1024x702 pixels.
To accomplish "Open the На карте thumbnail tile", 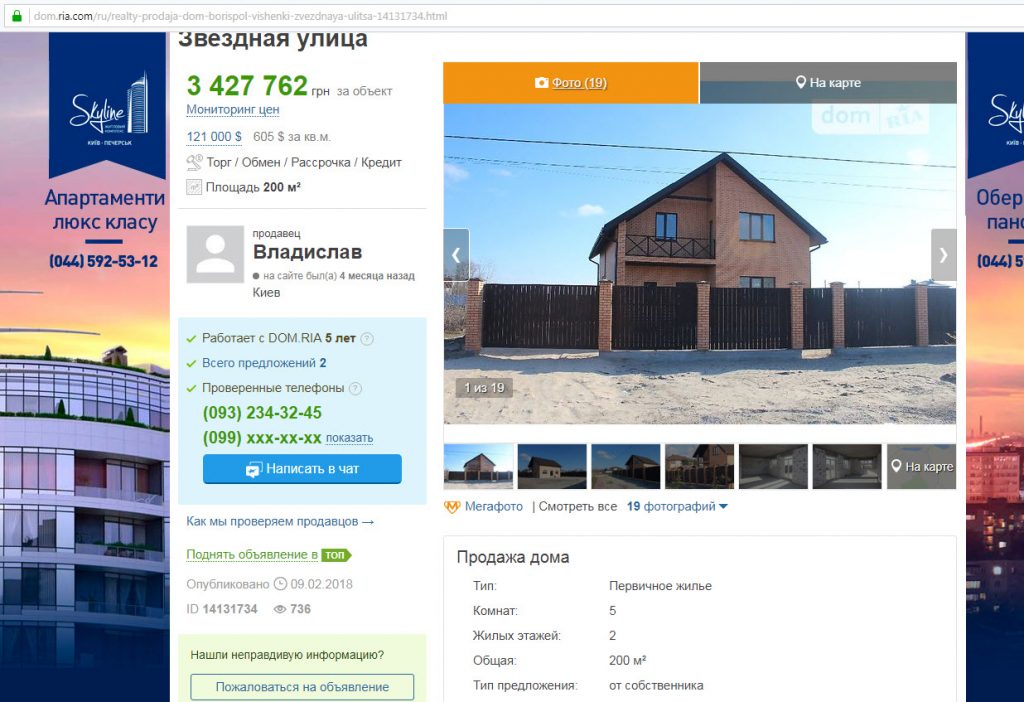I will (921, 466).
